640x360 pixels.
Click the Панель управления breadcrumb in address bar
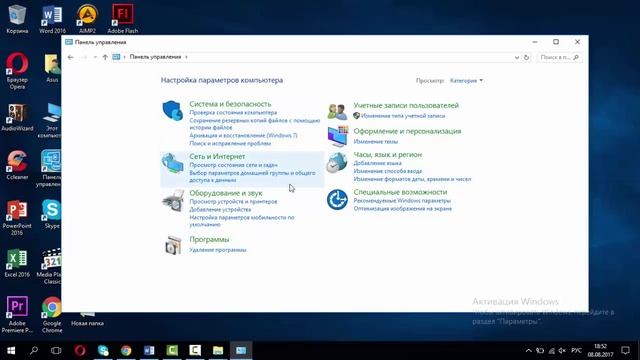[155, 57]
